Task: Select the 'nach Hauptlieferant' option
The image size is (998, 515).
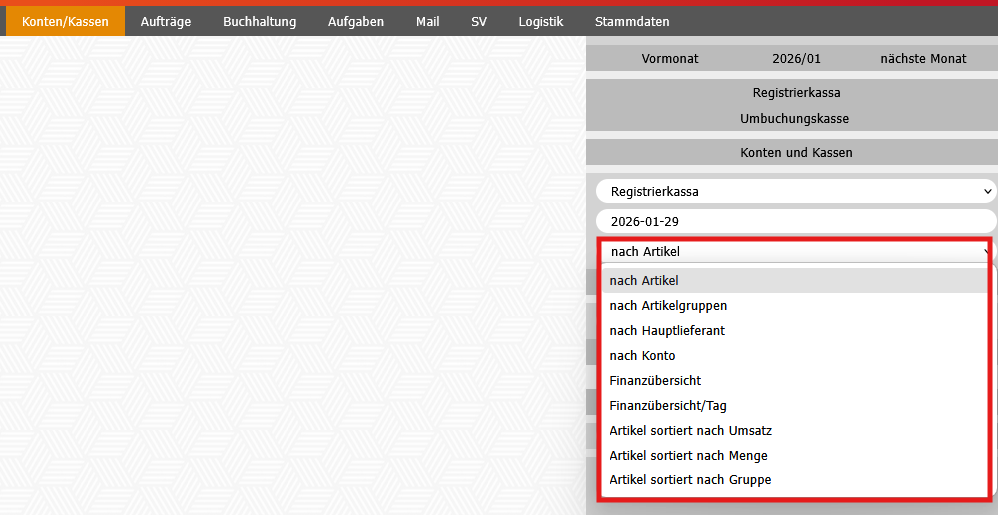Action: pos(667,331)
